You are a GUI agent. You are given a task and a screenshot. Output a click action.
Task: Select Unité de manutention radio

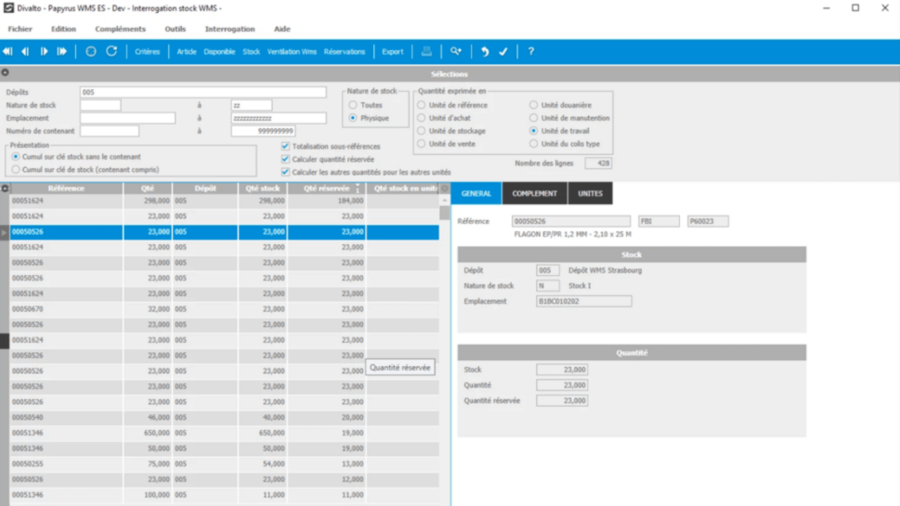[534, 118]
